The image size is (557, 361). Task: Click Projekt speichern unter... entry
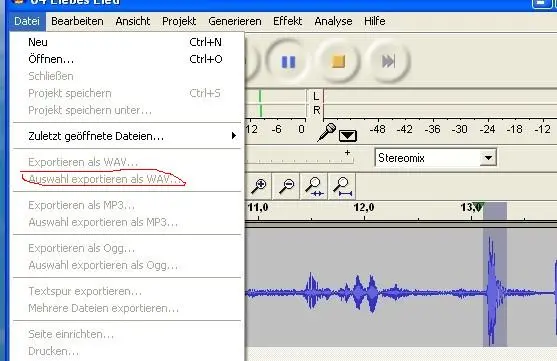127,110
